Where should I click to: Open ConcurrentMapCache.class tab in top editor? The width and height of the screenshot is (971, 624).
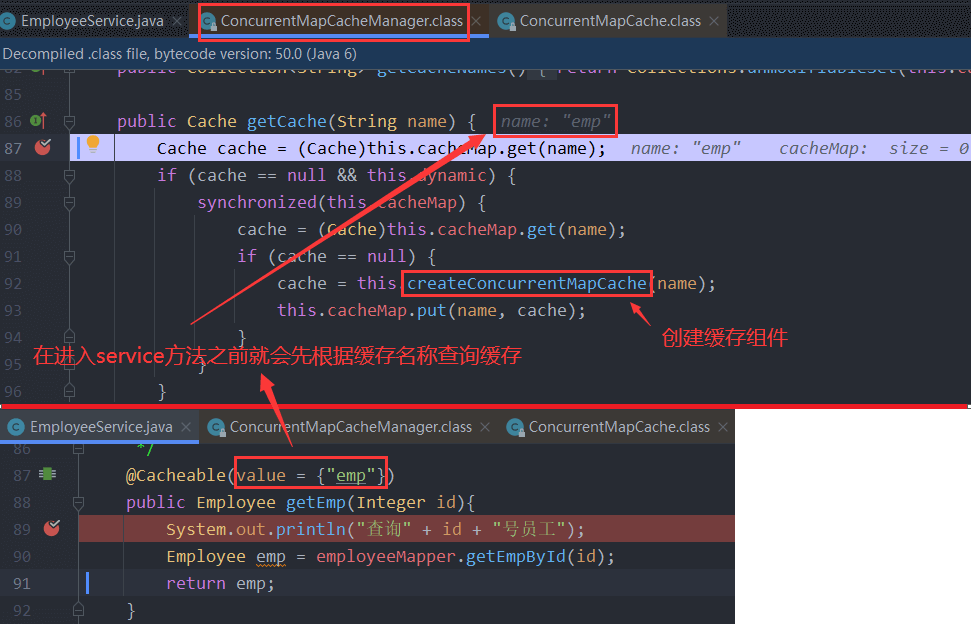(610, 21)
